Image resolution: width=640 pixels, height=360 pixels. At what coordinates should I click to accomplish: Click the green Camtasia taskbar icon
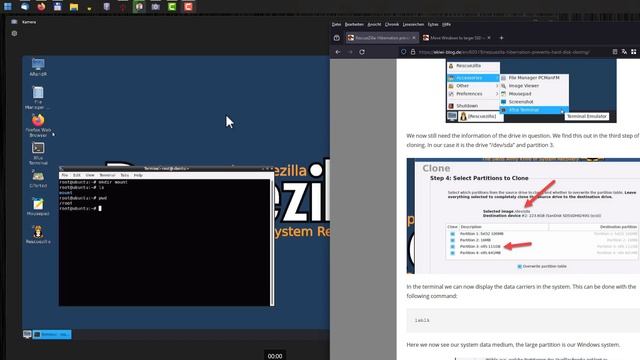point(172,7)
